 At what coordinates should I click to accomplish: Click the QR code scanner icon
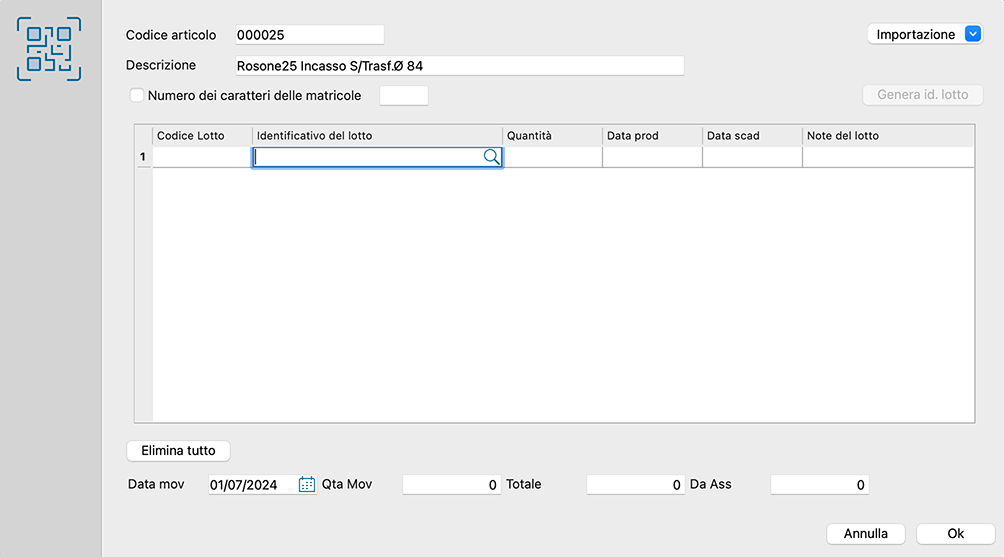48,49
